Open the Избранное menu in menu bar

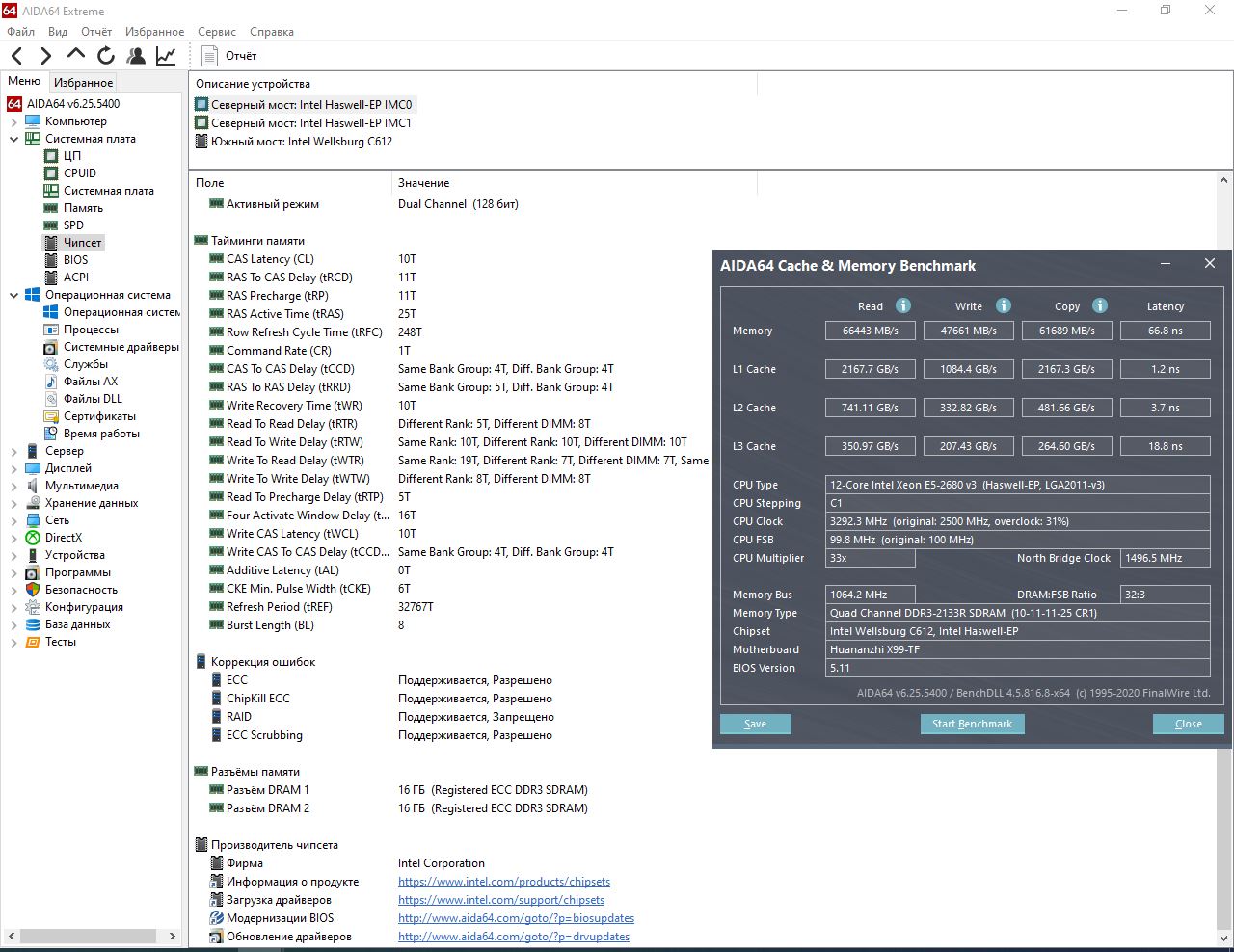(154, 32)
